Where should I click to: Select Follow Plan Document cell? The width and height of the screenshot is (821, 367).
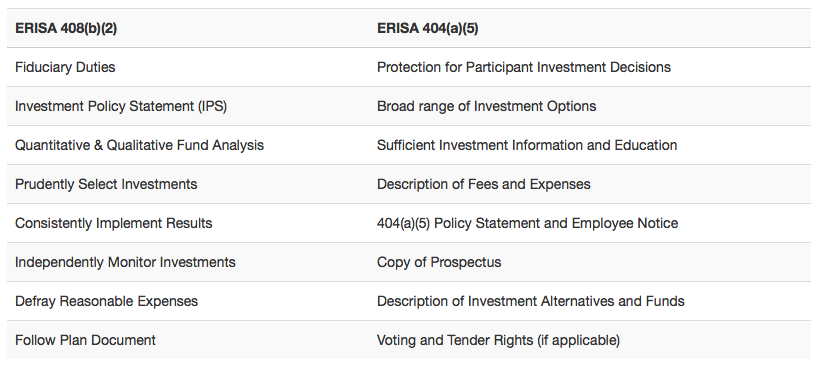point(85,340)
